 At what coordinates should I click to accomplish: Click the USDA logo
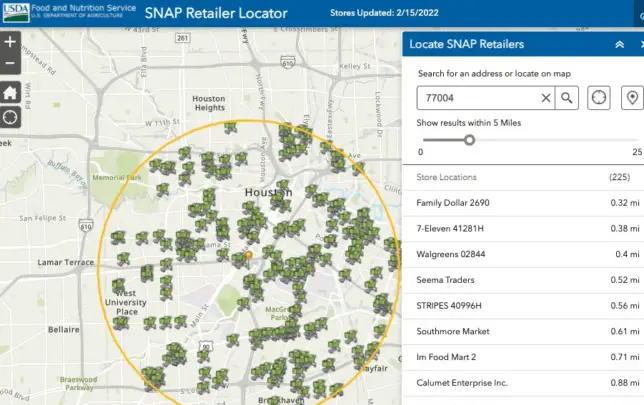(x=16, y=13)
